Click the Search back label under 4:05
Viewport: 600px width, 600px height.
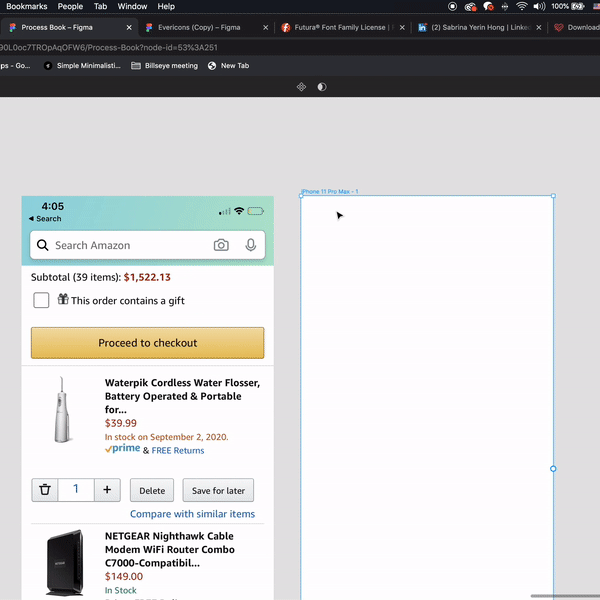click(49, 218)
